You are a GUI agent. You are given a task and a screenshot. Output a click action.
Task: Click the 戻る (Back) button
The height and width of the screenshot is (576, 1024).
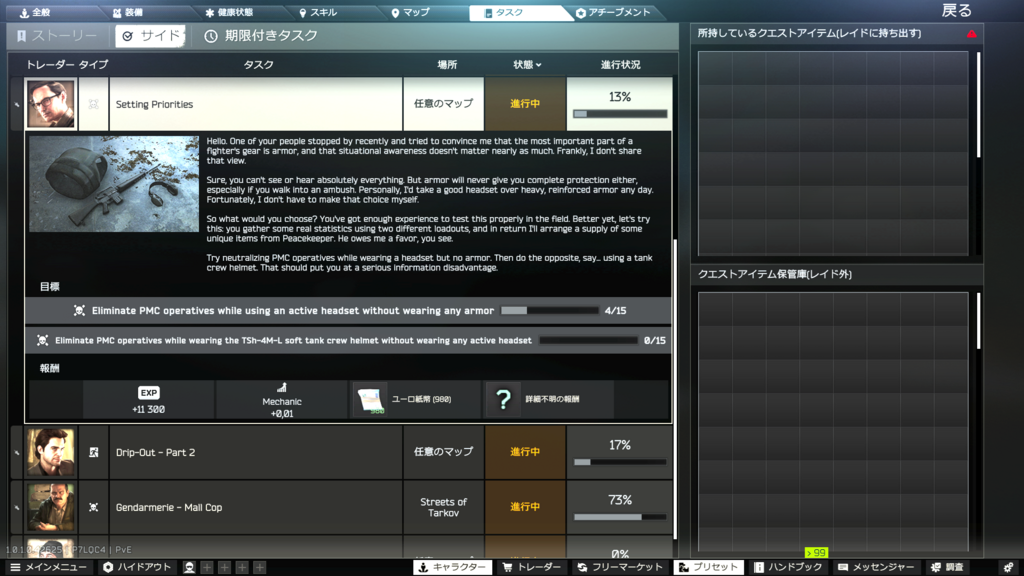coord(956,11)
